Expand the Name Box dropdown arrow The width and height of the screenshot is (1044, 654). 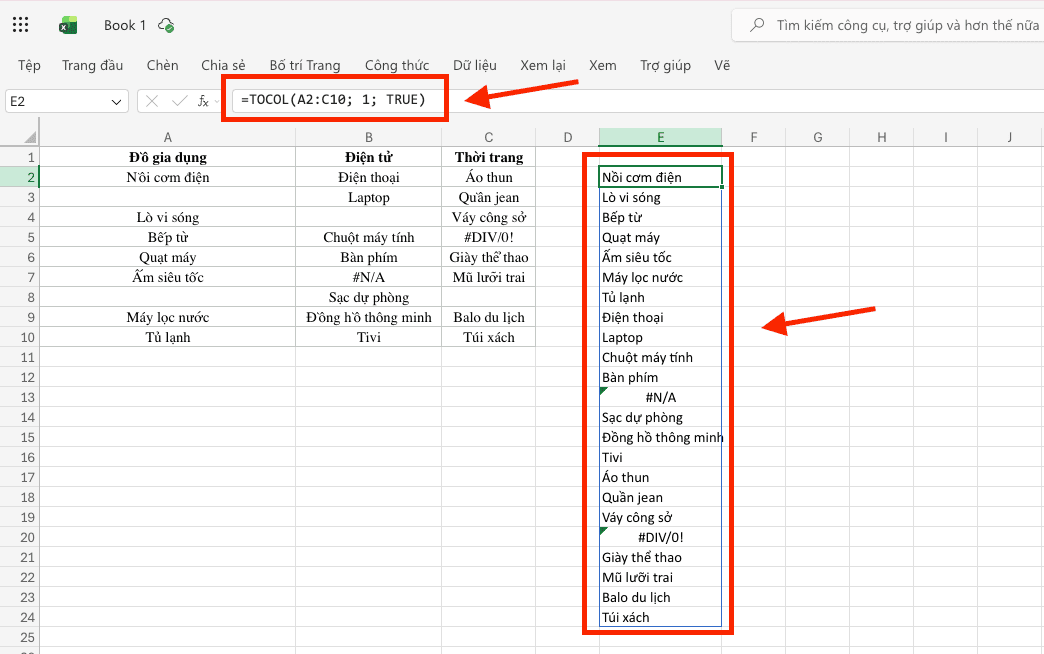116,102
